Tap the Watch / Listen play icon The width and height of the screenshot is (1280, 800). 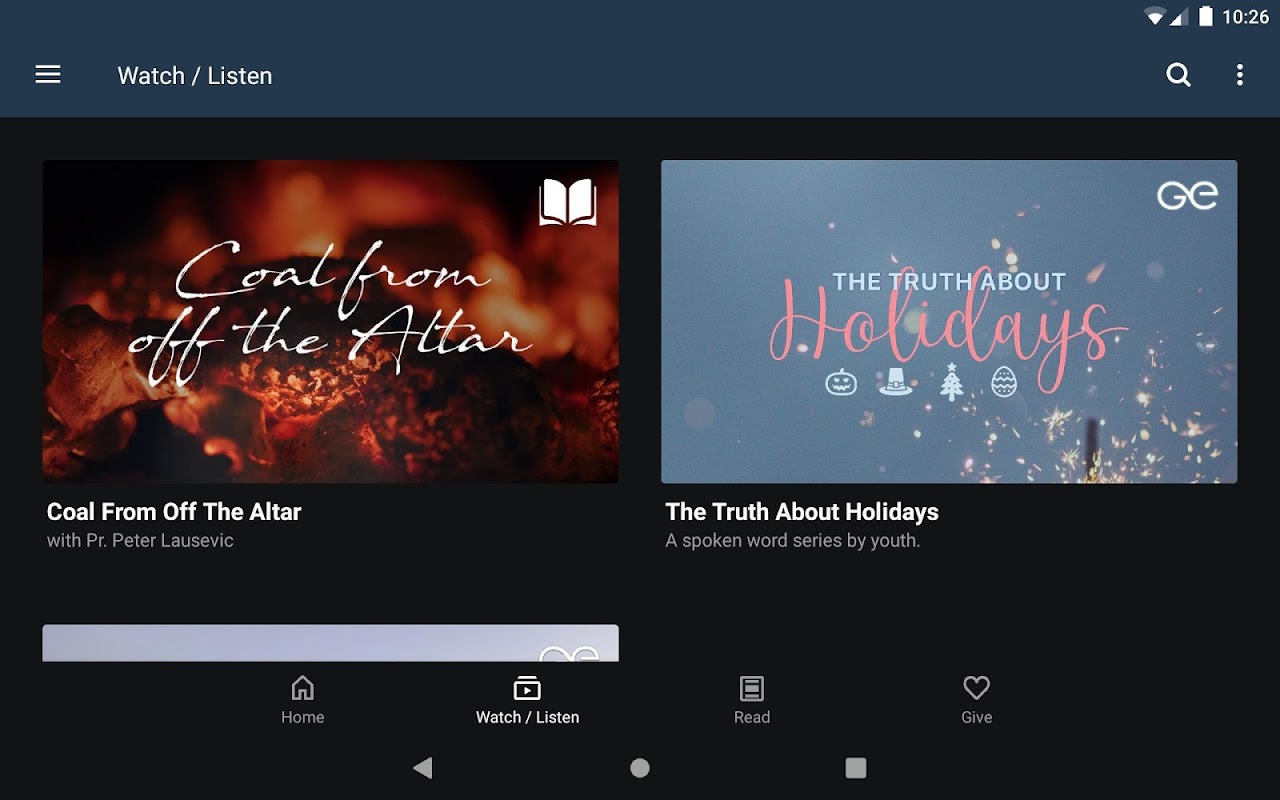click(x=527, y=688)
